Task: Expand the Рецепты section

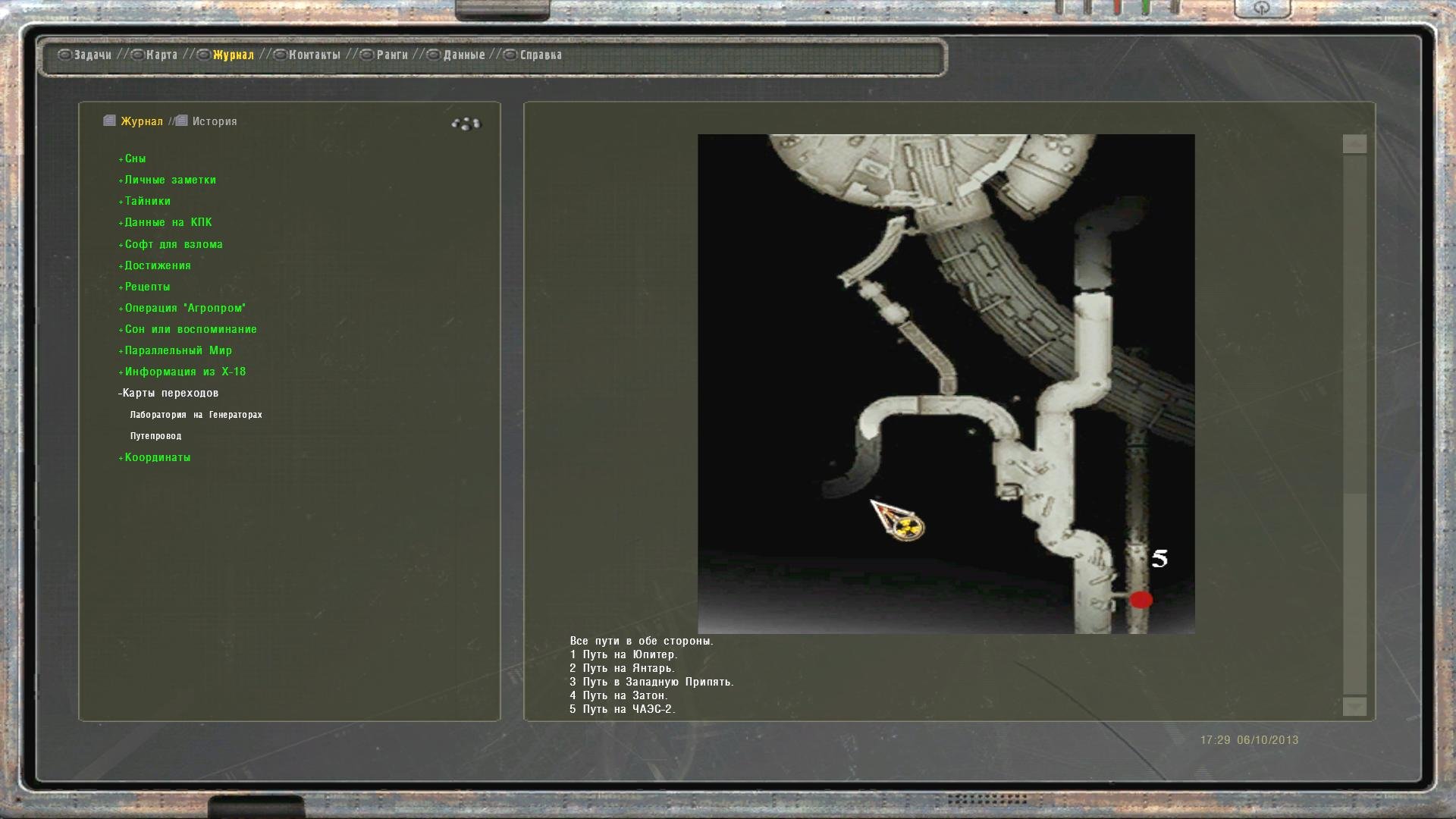Action: [x=147, y=287]
